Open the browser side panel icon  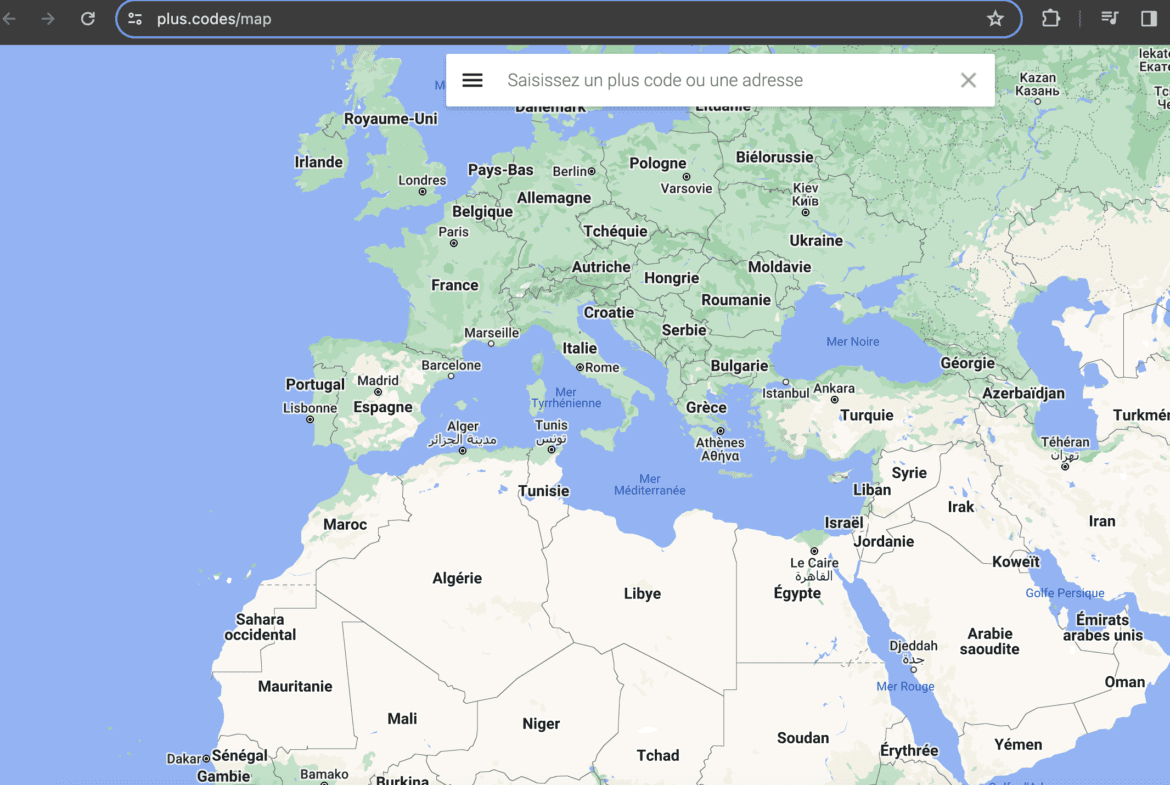coord(1146,18)
